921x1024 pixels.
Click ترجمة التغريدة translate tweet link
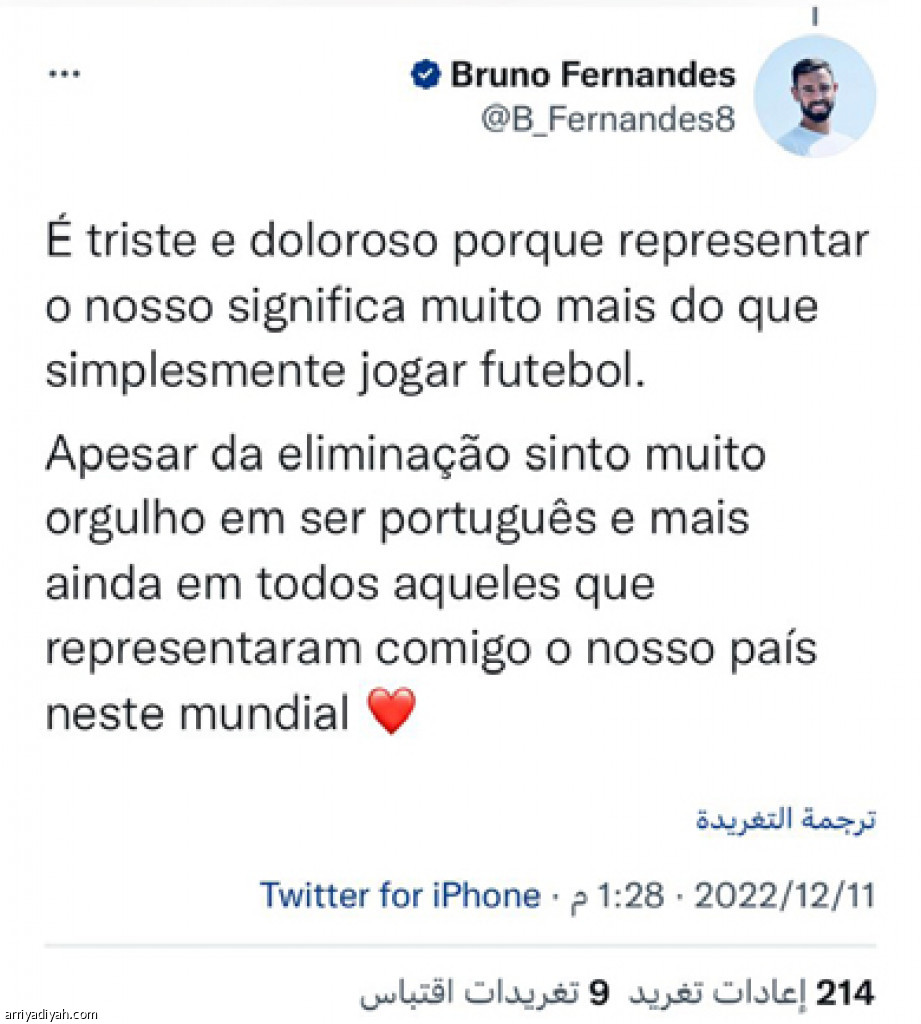click(785, 819)
